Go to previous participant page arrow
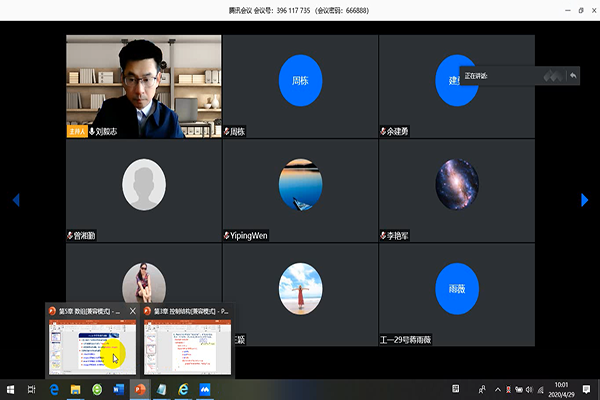The image size is (600, 400). tap(15, 200)
